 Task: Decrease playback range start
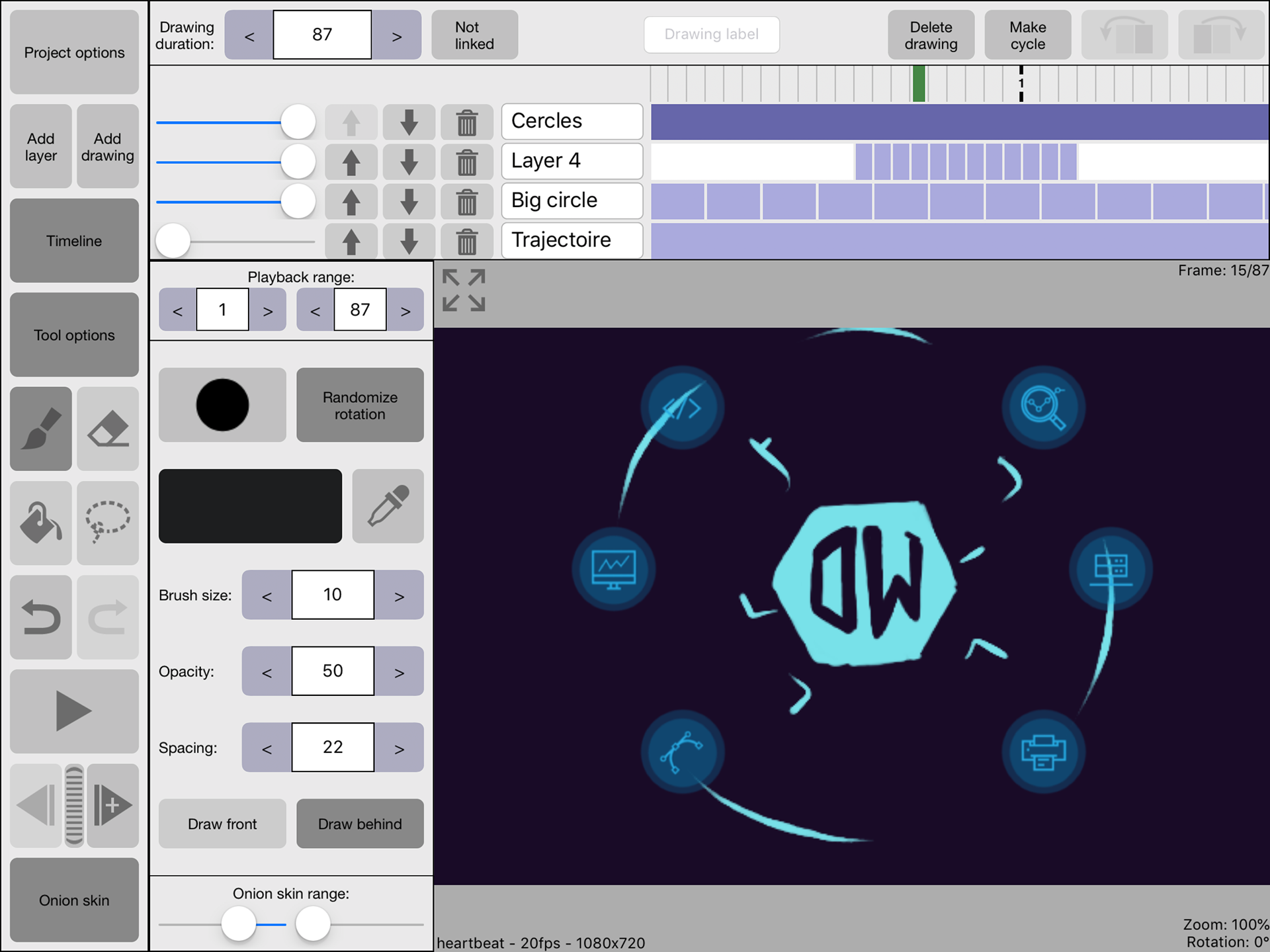pyautogui.click(x=177, y=310)
